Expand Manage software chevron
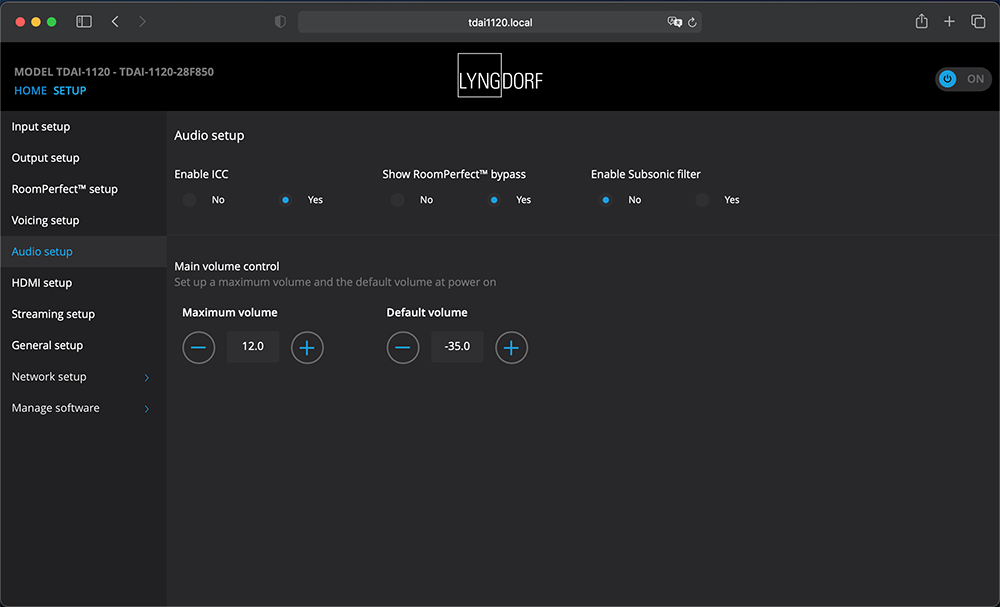The image size is (1000, 607). tap(147, 409)
